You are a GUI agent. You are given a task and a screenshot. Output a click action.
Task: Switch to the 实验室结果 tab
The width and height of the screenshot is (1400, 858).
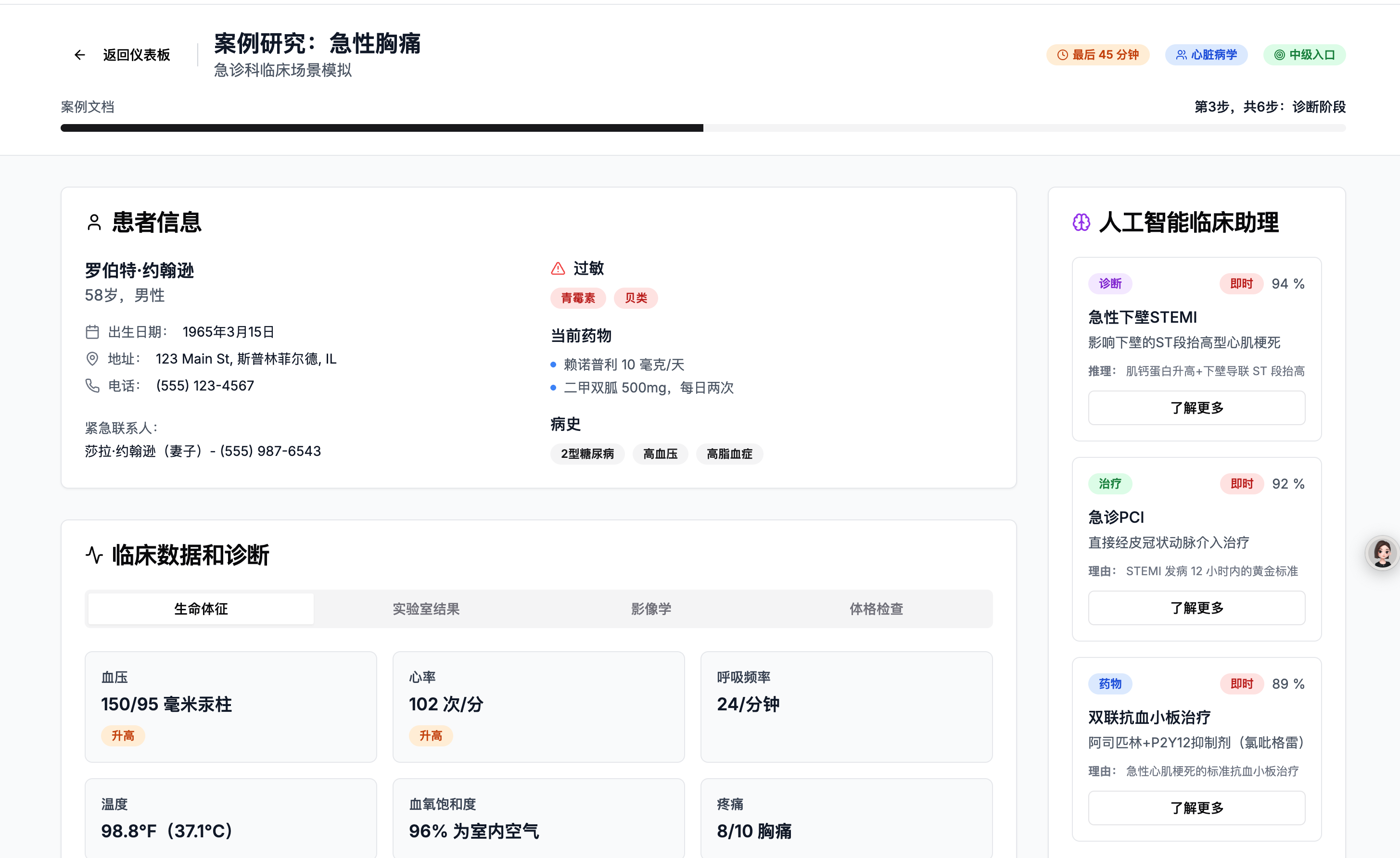click(x=426, y=609)
